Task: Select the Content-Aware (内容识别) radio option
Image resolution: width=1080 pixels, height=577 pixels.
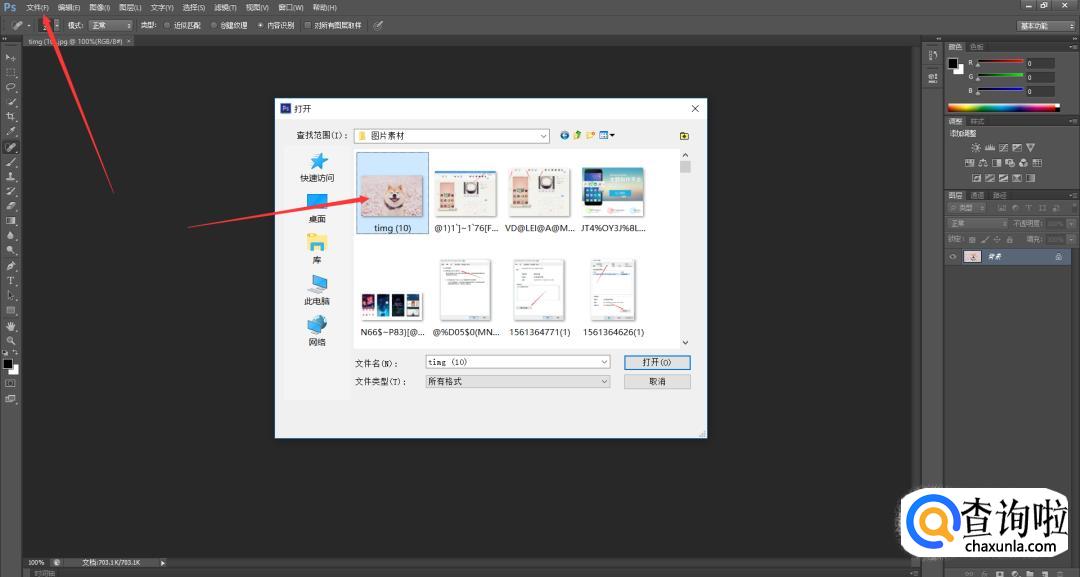Action: click(x=261, y=25)
